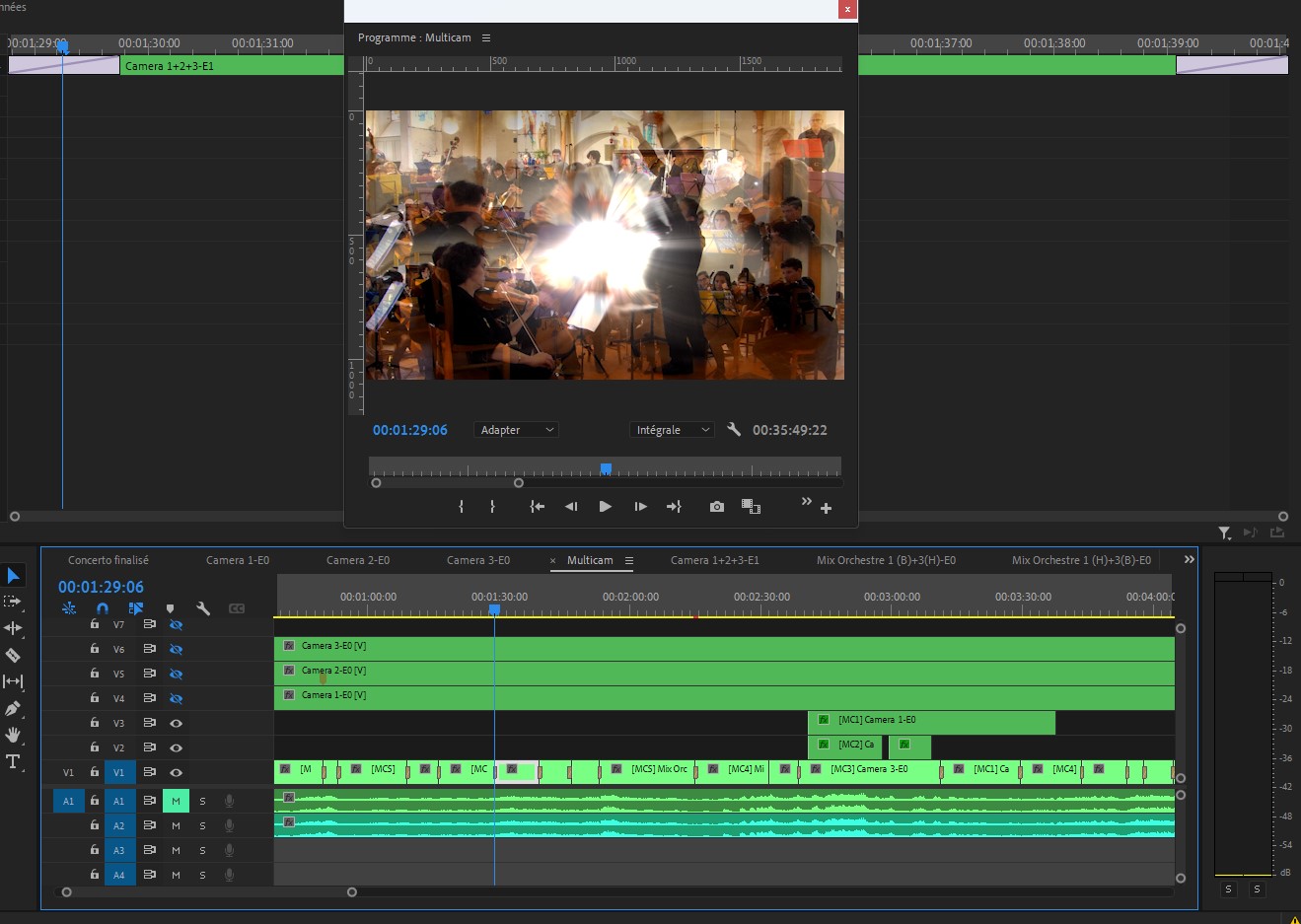
Task: Click the Program monitor scrub bar playhead
Action: (606, 468)
